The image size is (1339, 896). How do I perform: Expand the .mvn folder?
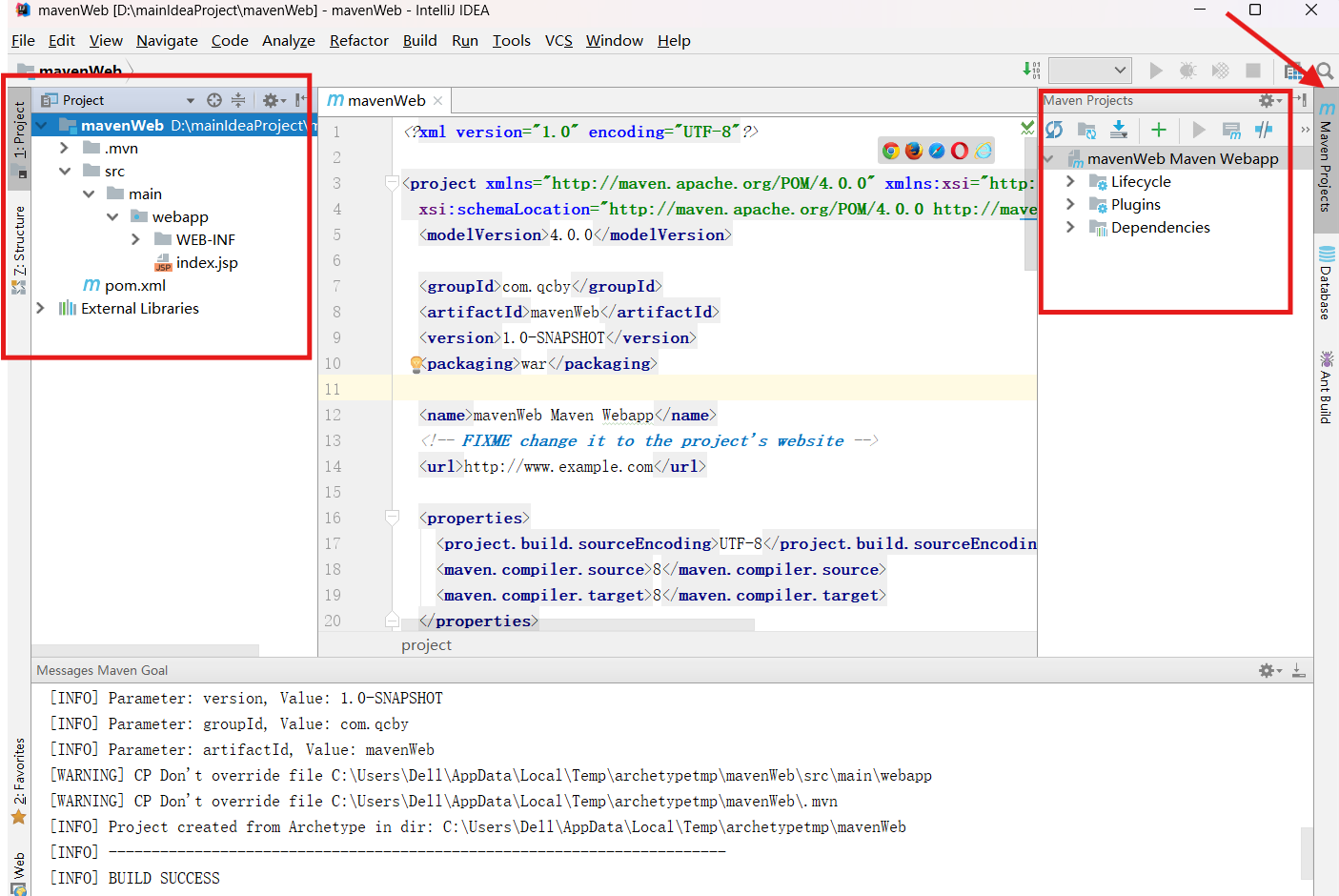(x=64, y=148)
